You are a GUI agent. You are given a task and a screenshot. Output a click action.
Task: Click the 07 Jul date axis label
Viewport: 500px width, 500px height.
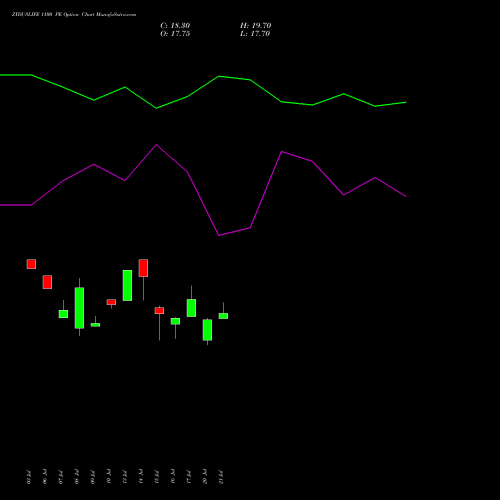coord(61,477)
